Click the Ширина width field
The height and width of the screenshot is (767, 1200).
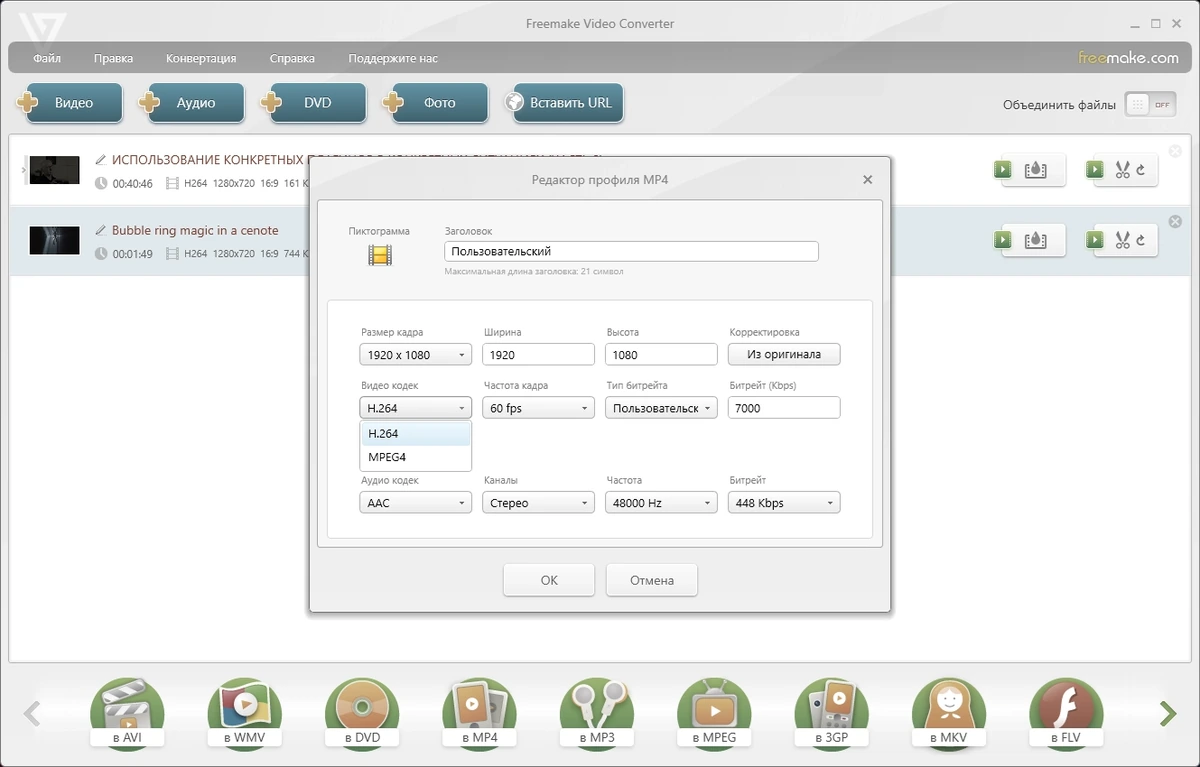pos(538,355)
